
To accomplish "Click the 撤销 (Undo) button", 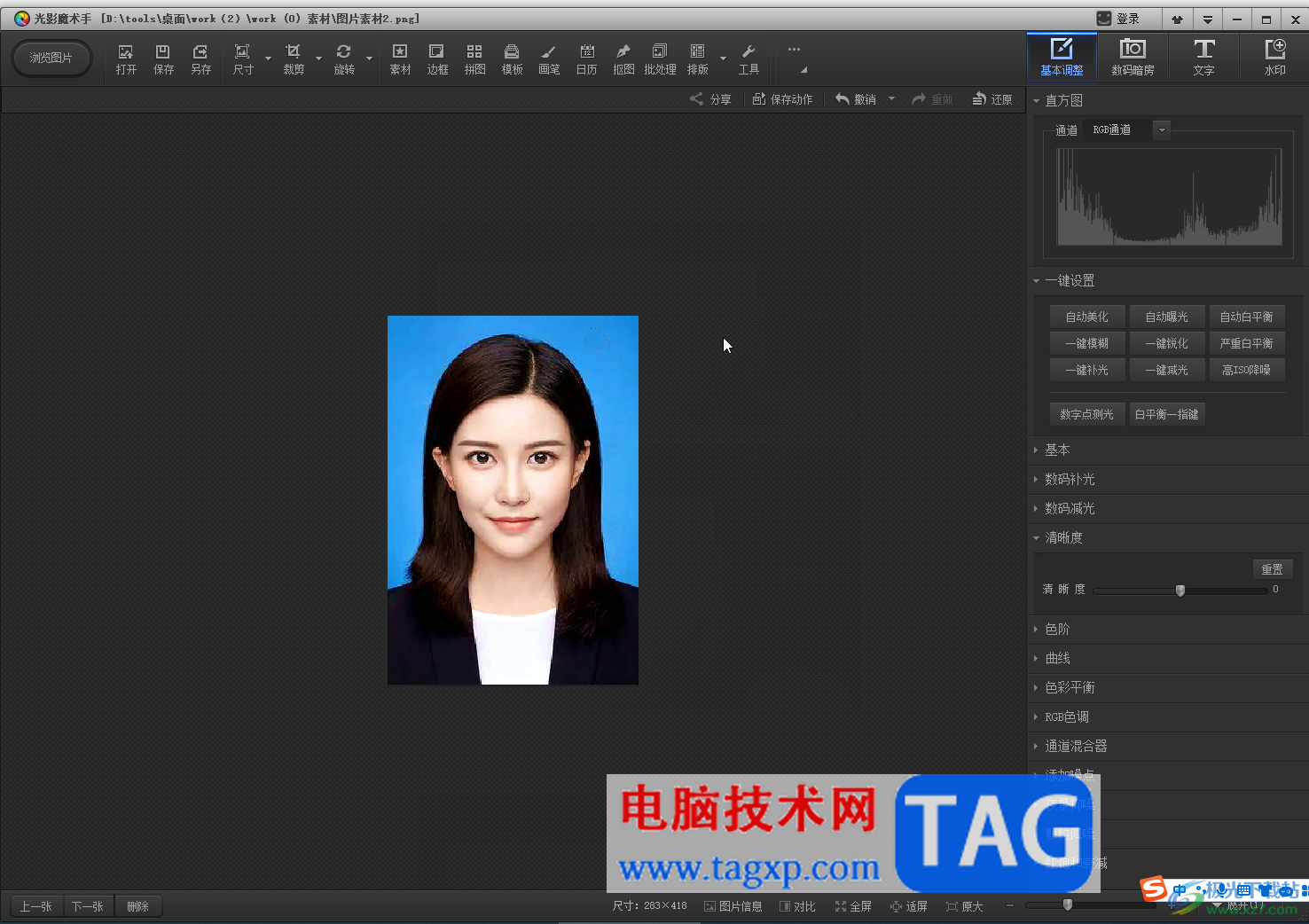I will pos(856,99).
